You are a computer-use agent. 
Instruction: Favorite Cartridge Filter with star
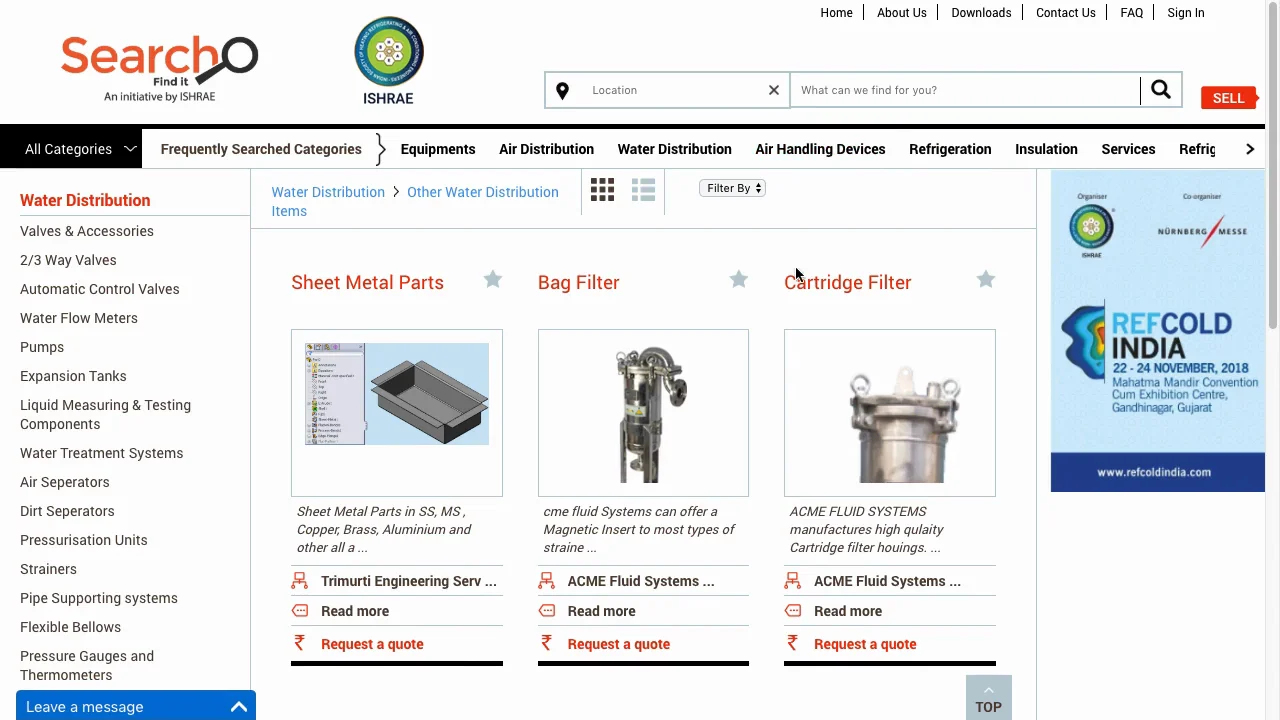click(x=986, y=280)
